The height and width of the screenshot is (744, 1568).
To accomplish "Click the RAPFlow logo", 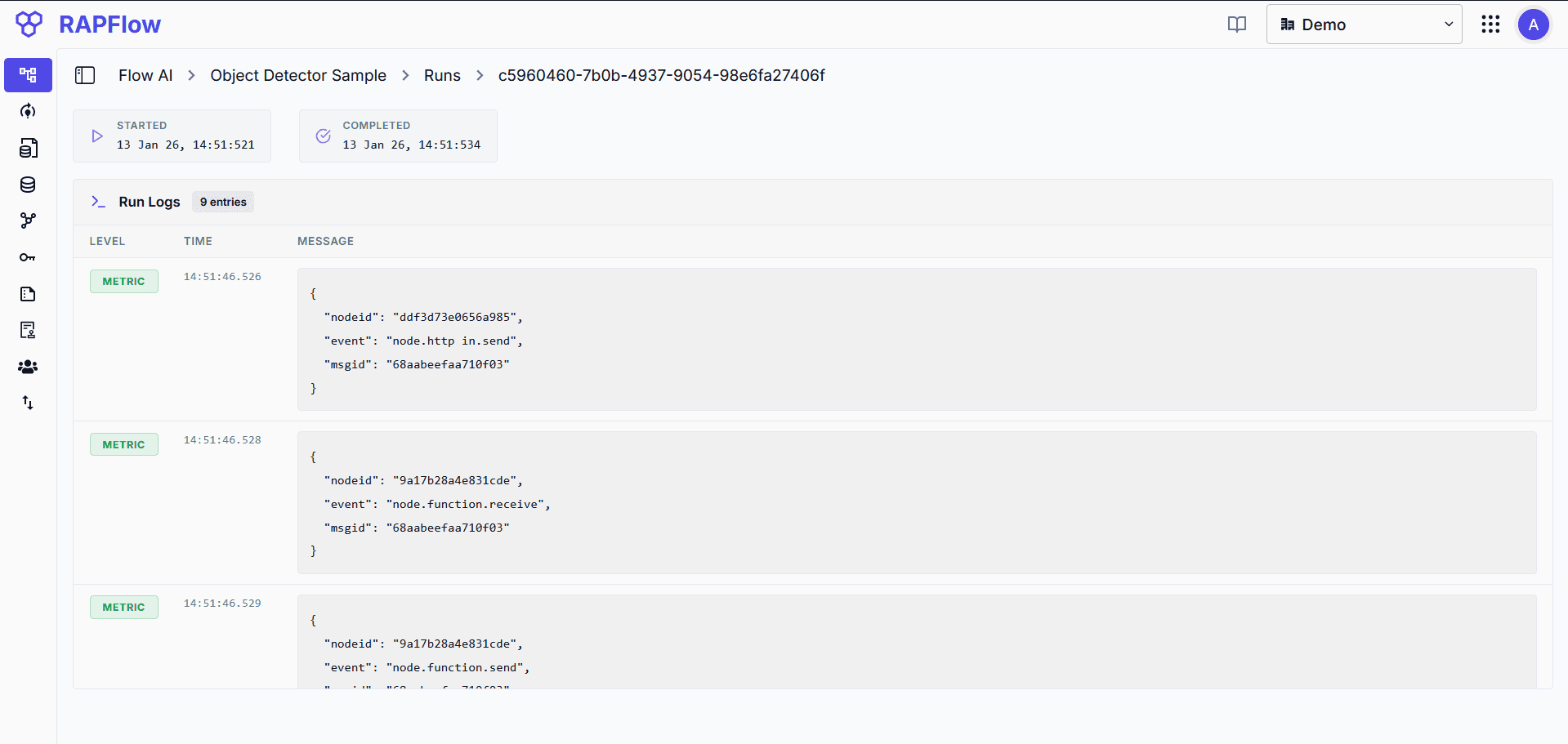I will [90, 25].
